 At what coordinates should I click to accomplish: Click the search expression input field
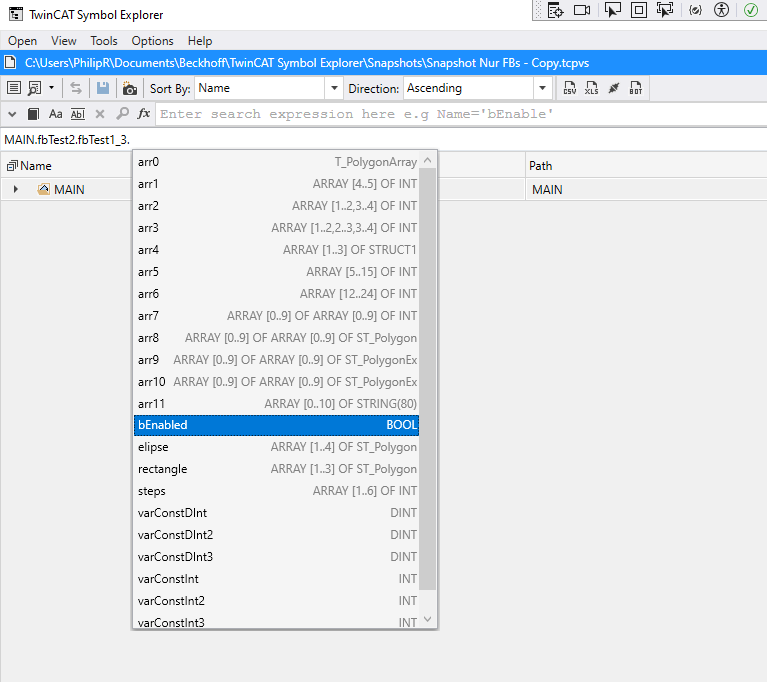[x=461, y=114]
